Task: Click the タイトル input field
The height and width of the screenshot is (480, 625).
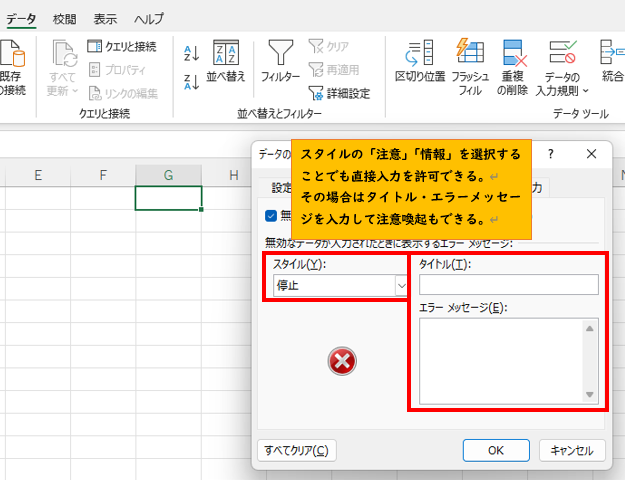Action: tap(509, 285)
